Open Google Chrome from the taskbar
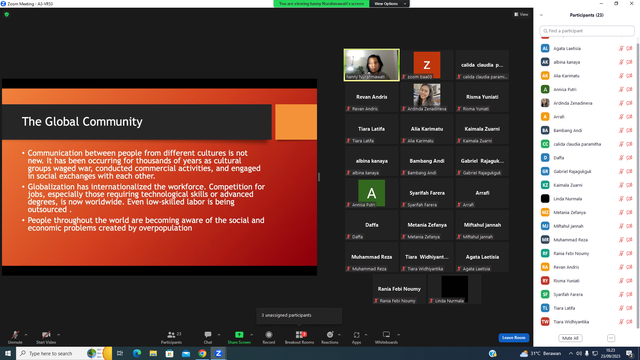Viewport: 640px width, 360px height. coord(202,353)
